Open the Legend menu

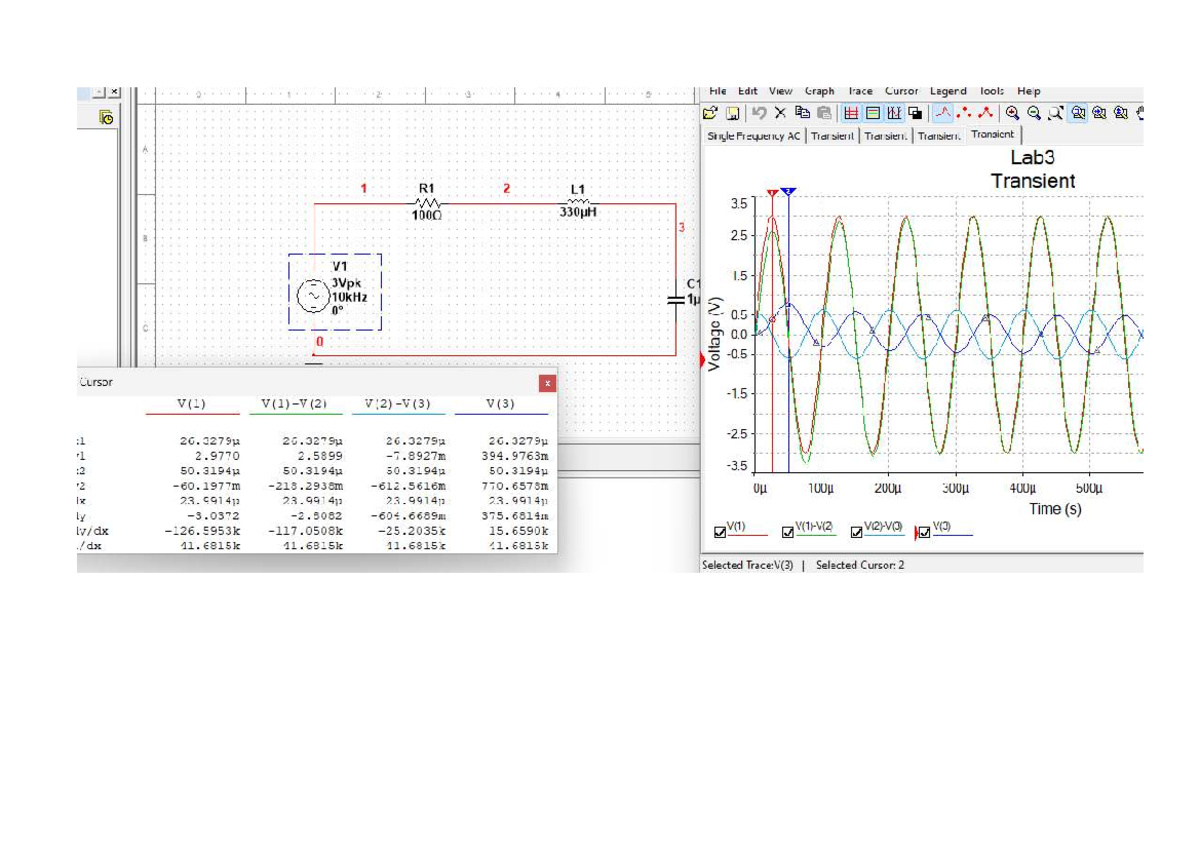948,91
